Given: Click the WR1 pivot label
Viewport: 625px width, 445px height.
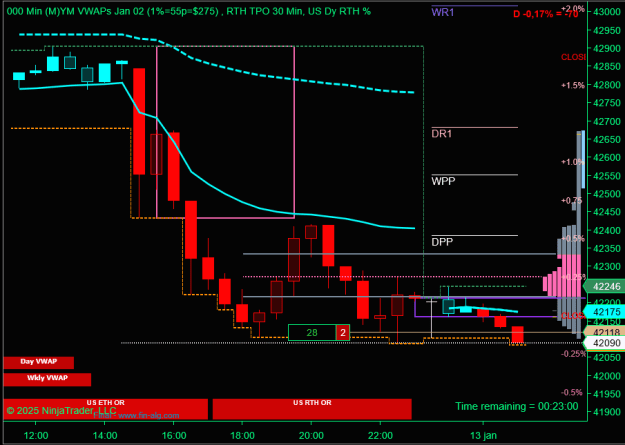Looking at the screenshot, I should point(443,12).
